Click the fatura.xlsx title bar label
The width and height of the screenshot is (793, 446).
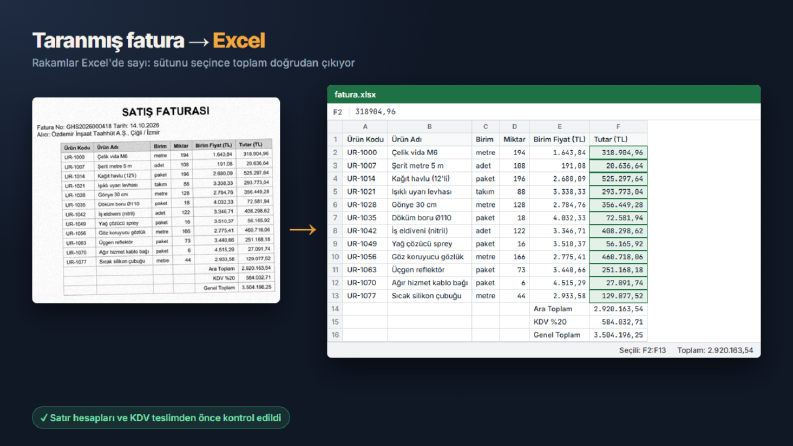tap(355, 95)
